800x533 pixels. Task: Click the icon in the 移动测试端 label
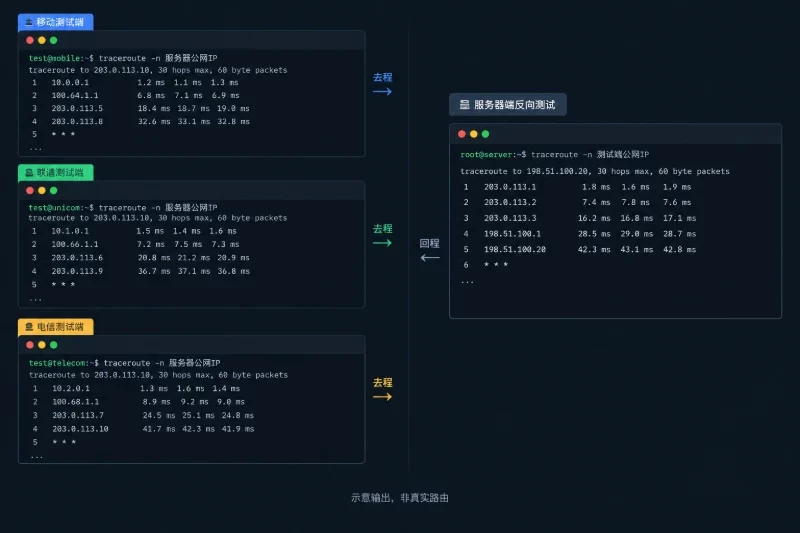[x=29, y=22]
